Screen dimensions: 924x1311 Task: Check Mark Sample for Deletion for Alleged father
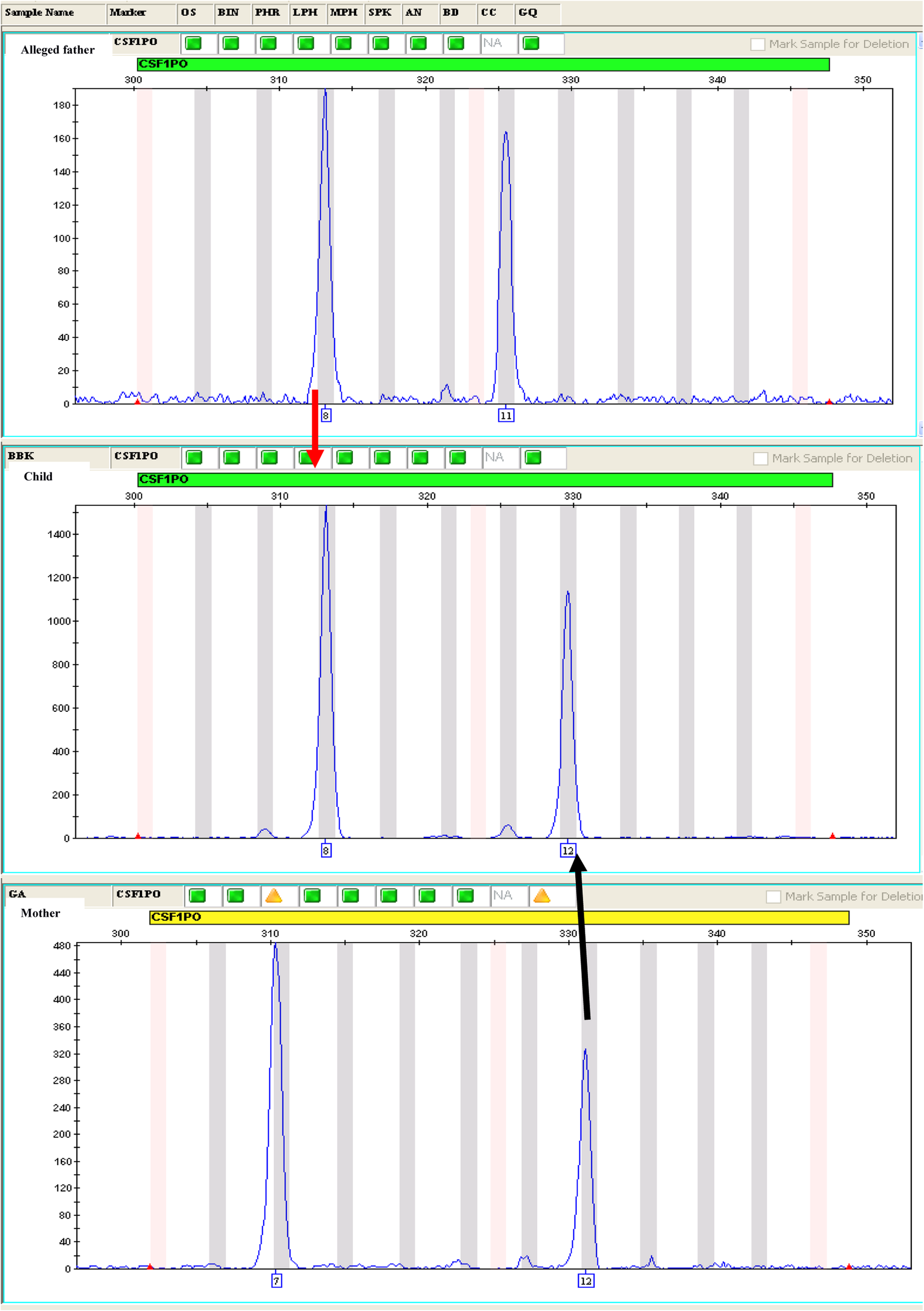[x=758, y=44]
